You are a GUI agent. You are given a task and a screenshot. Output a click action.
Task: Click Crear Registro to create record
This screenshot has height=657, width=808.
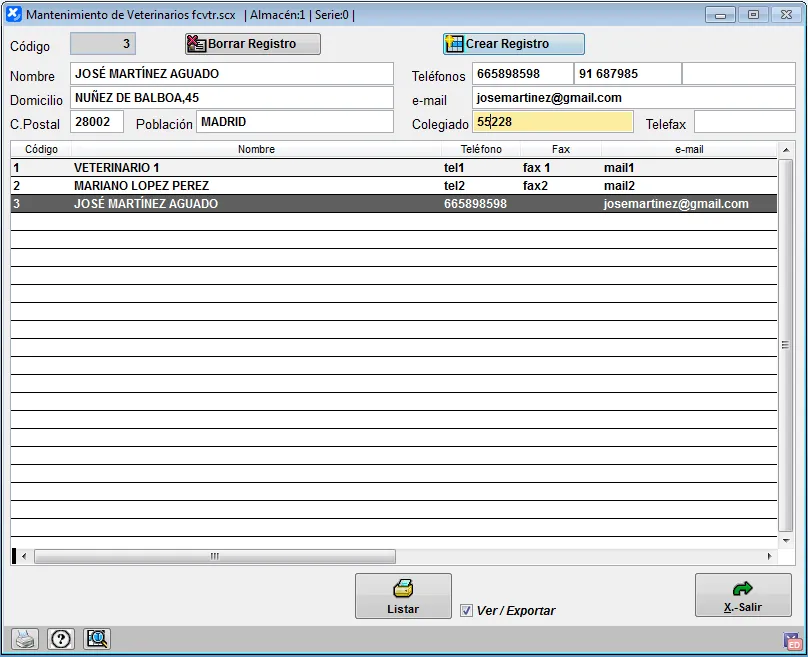coord(514,44)
